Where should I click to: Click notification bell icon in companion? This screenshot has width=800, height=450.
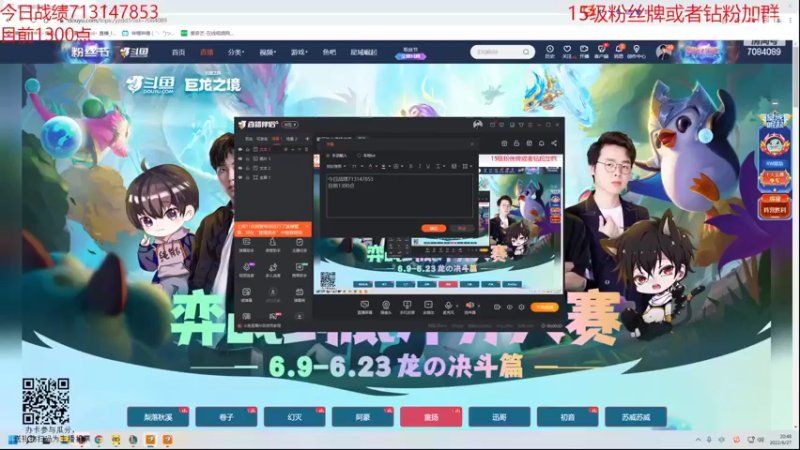click(541, 143)
